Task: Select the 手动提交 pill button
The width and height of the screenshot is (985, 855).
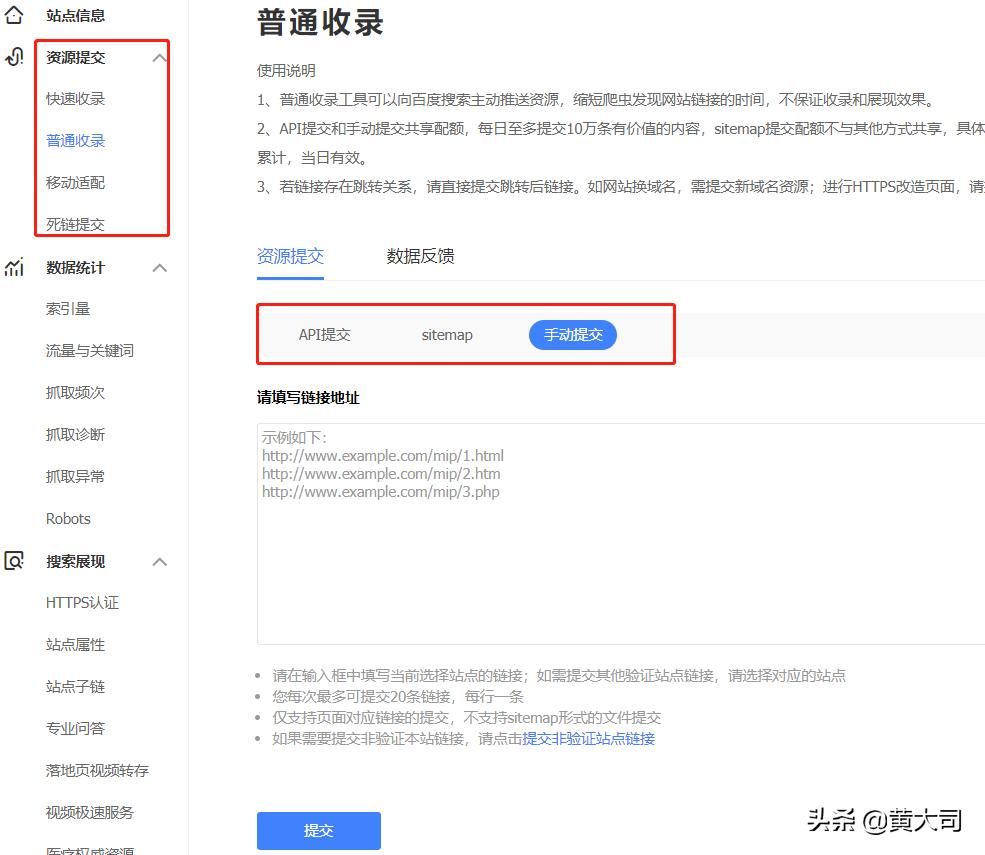Action: [572, 335]
